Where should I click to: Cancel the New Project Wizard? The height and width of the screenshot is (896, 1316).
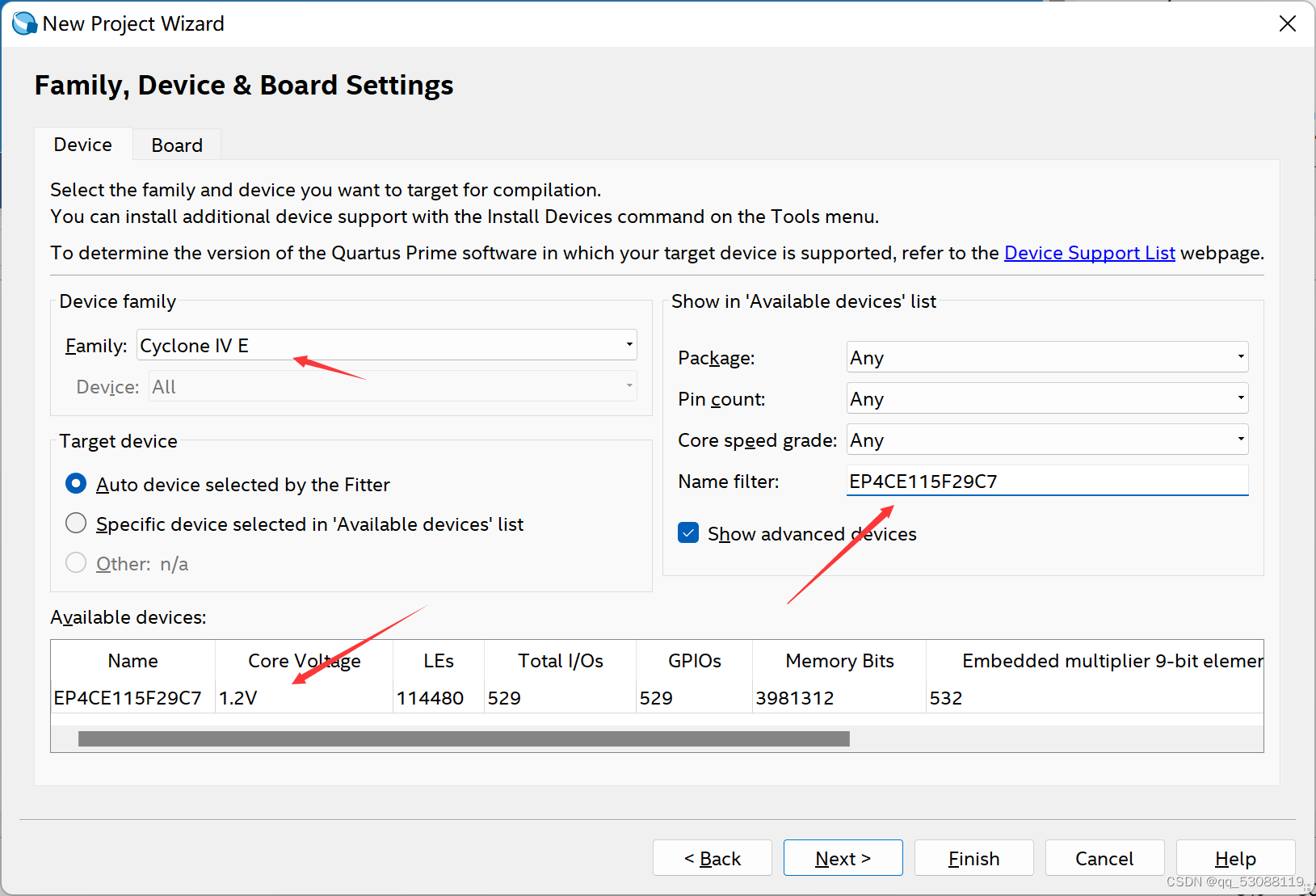point(1105,858)
